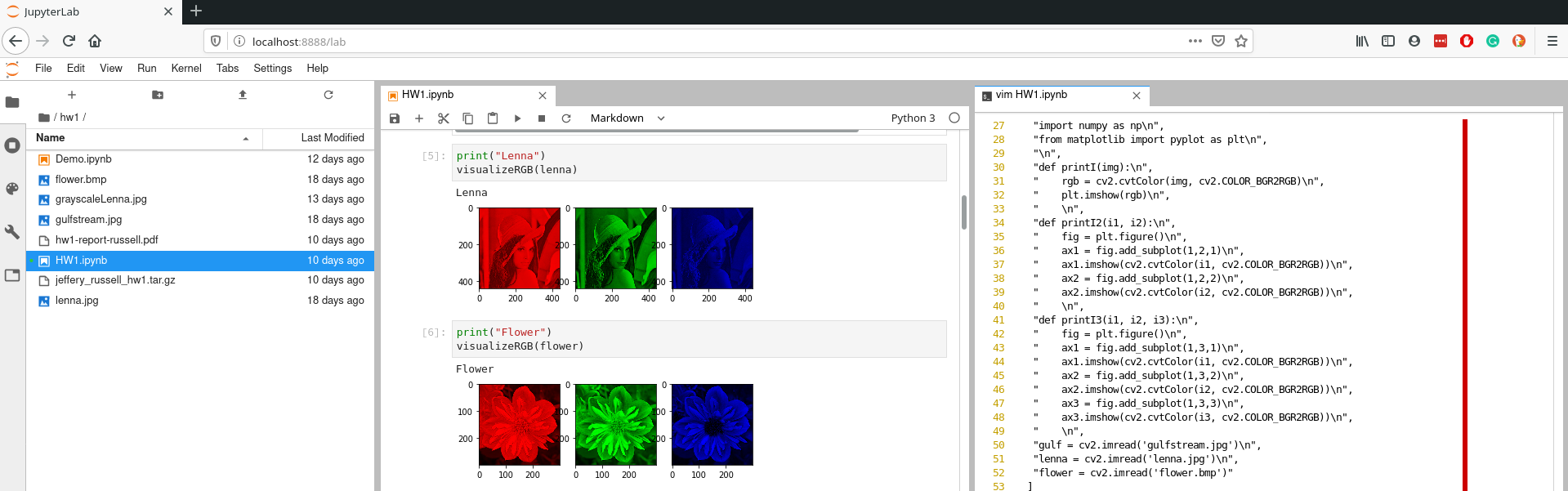
Task: Open the cell type Markdown dropdown
Action: (627, 118)
